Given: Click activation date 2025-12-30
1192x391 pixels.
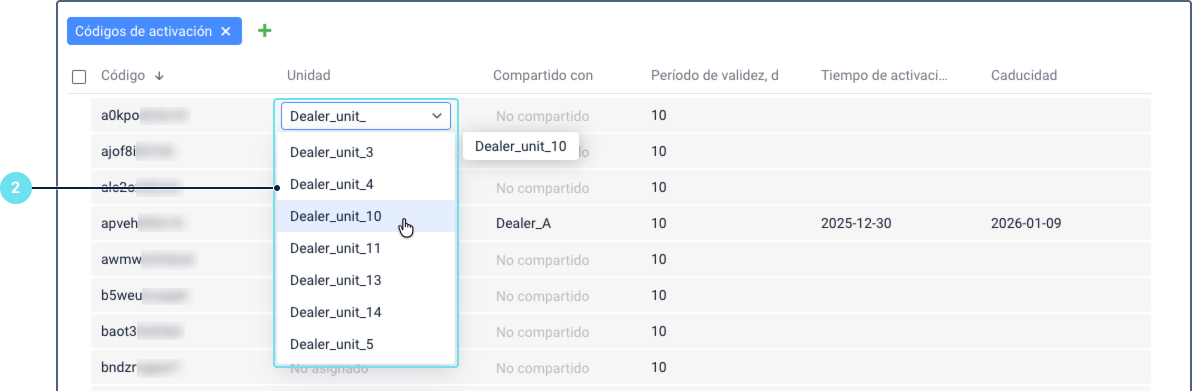Looking at the screenshot, I should click(x=856, y=224).
